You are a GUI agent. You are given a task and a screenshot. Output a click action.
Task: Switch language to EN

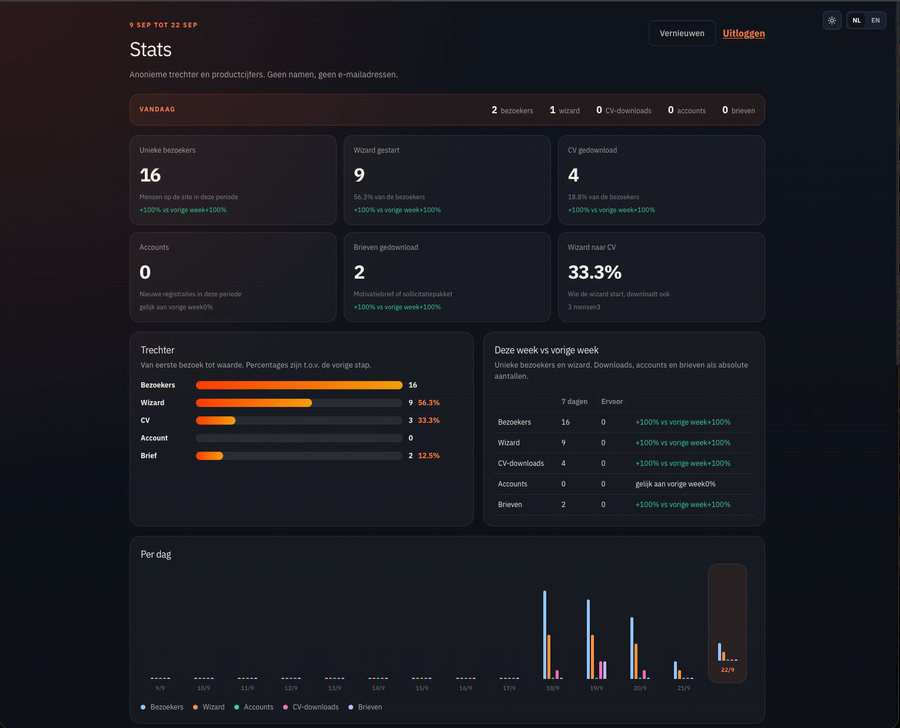[x=875, y=21]
